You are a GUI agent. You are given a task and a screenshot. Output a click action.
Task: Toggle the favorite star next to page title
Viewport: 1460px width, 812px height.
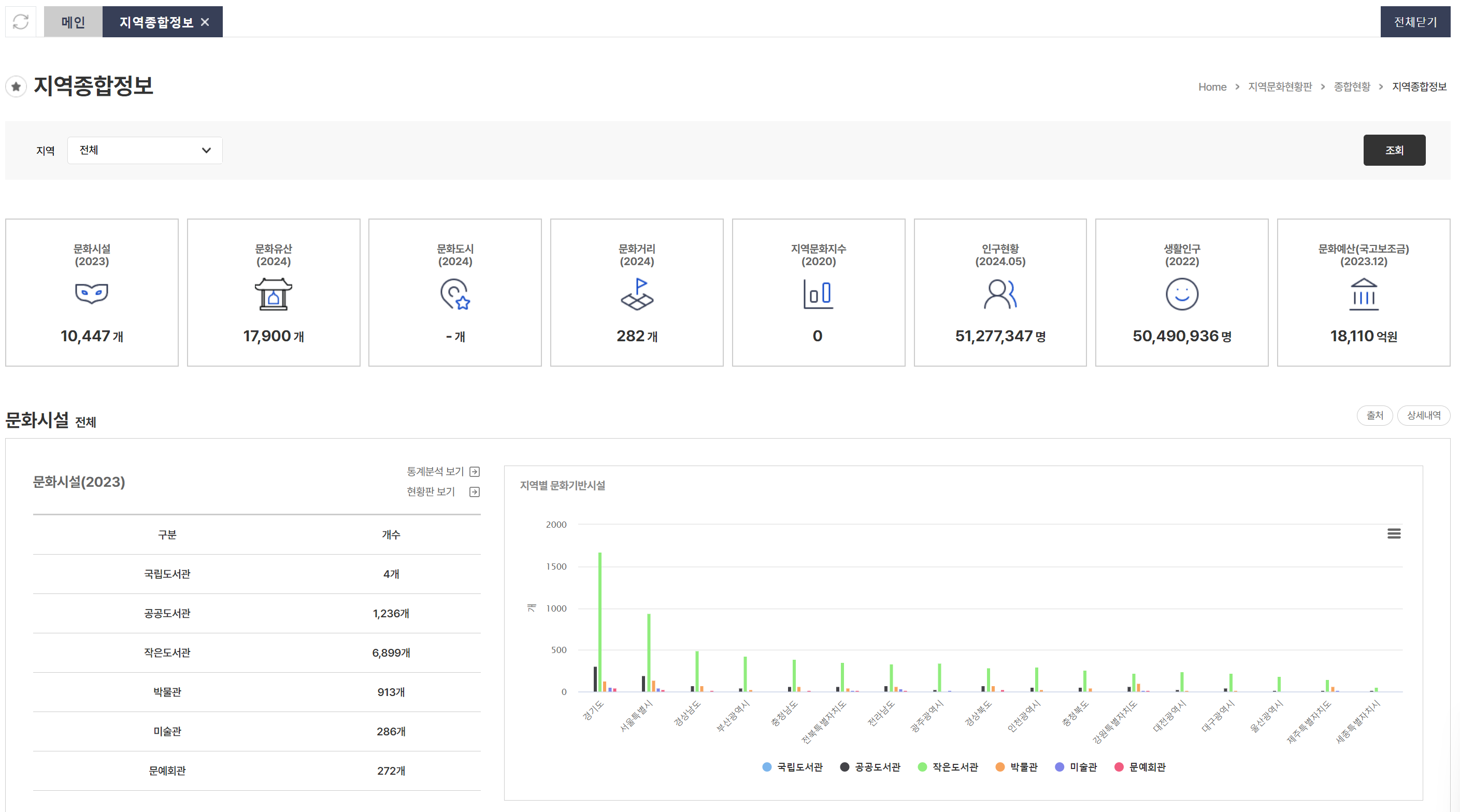(x=17, y=86)
